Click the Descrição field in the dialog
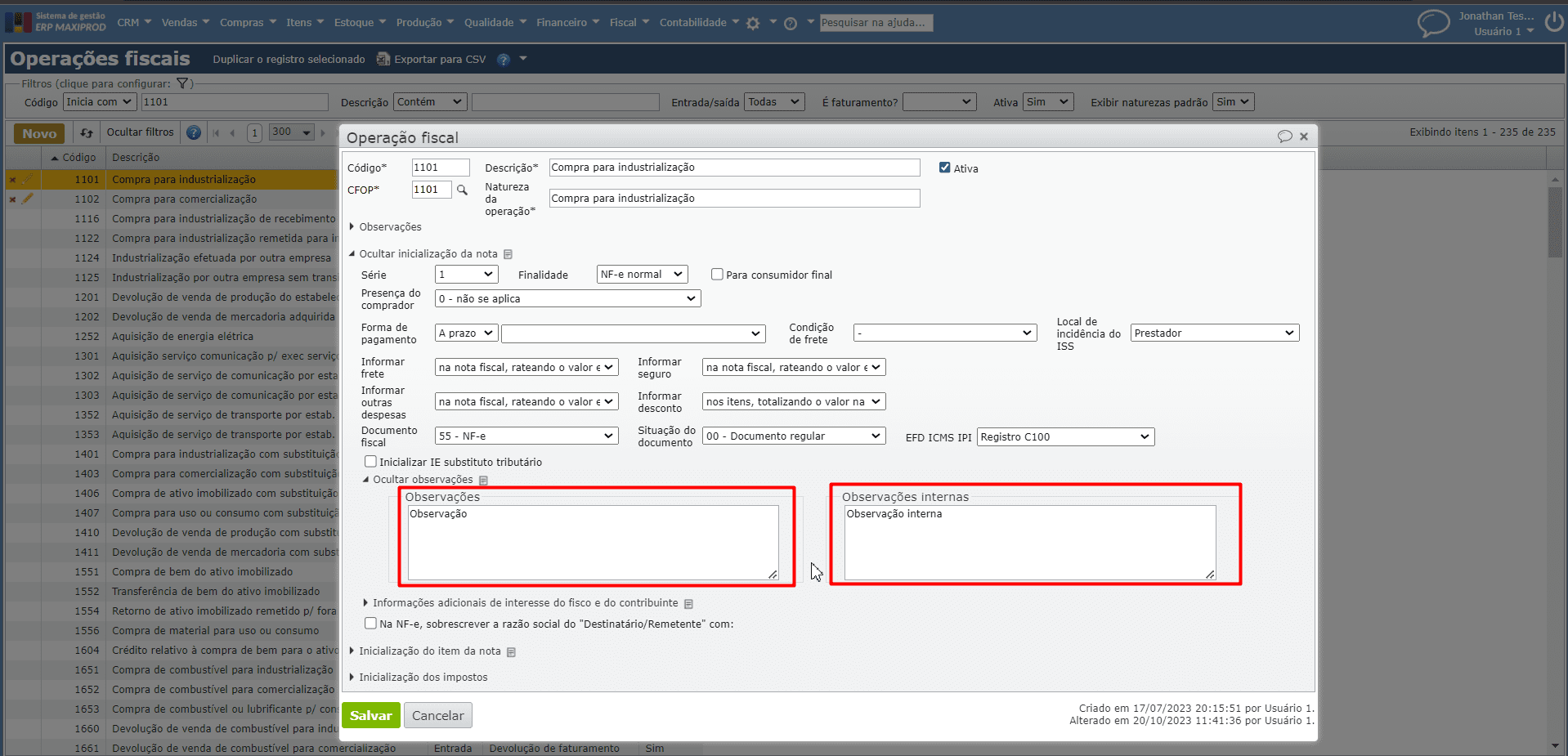Screen dimensions: 1568x756 point(734,168)
